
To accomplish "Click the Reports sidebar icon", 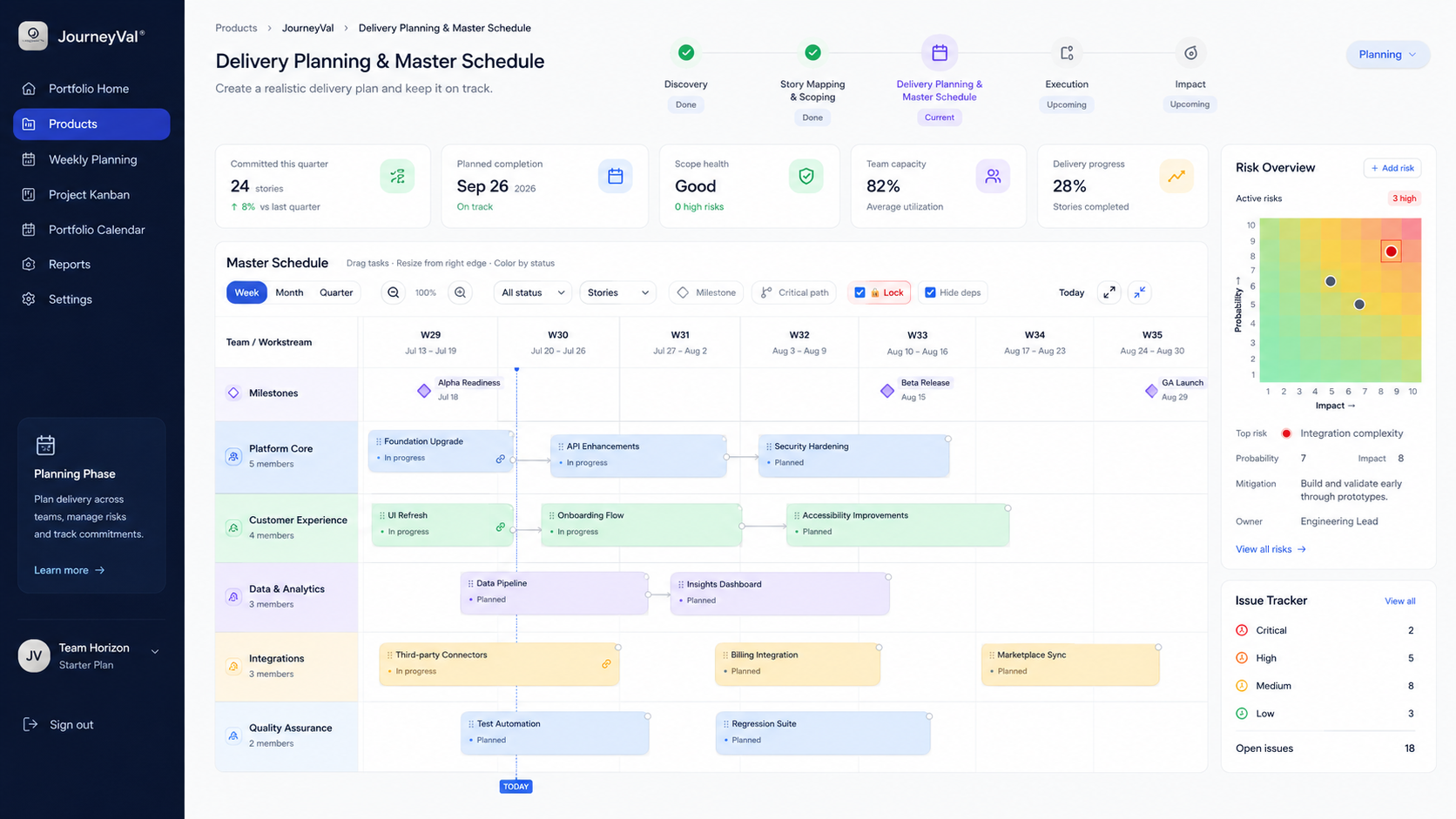I will tap(29, 265).
